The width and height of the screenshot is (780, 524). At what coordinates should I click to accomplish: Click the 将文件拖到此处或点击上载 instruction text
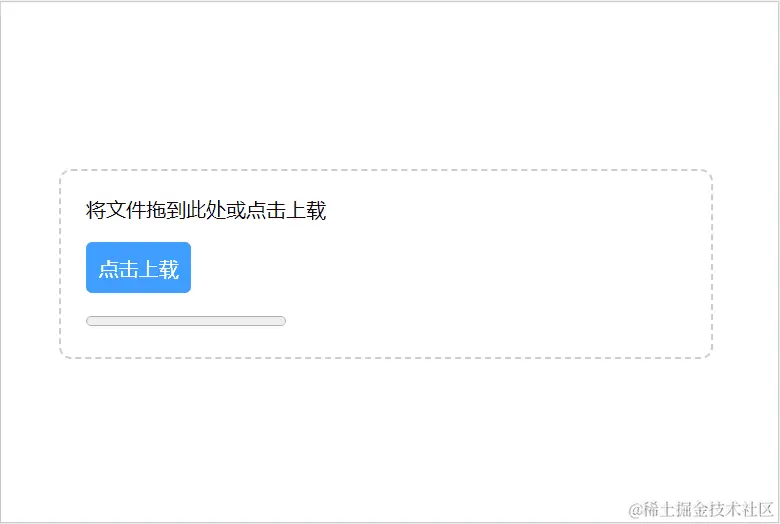point(206,210)
